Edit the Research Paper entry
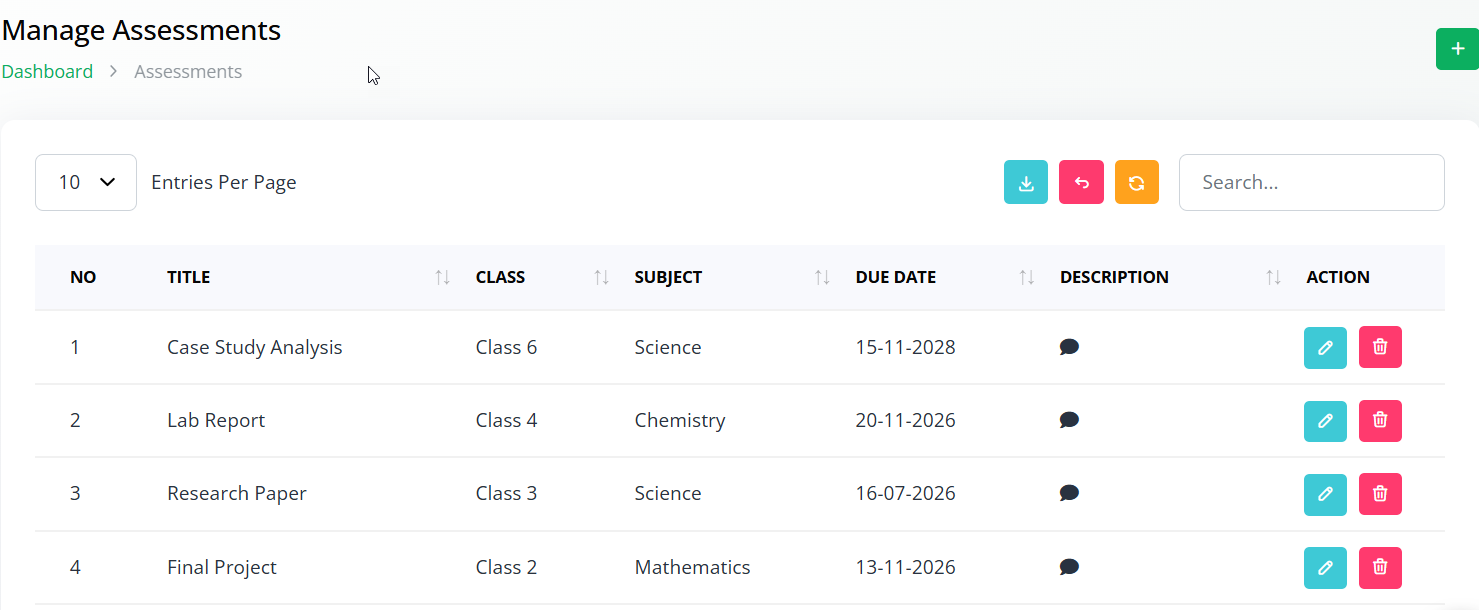 (1325, 494)
